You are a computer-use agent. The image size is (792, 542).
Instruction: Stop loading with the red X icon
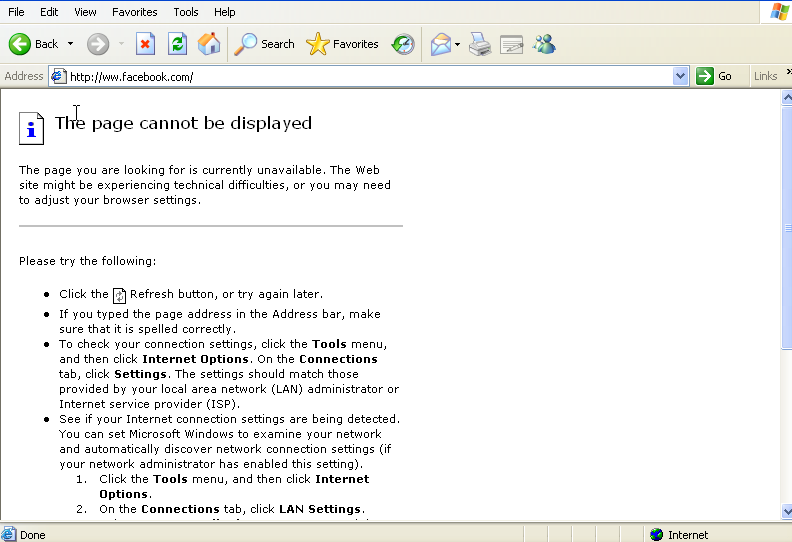[145, 44]
